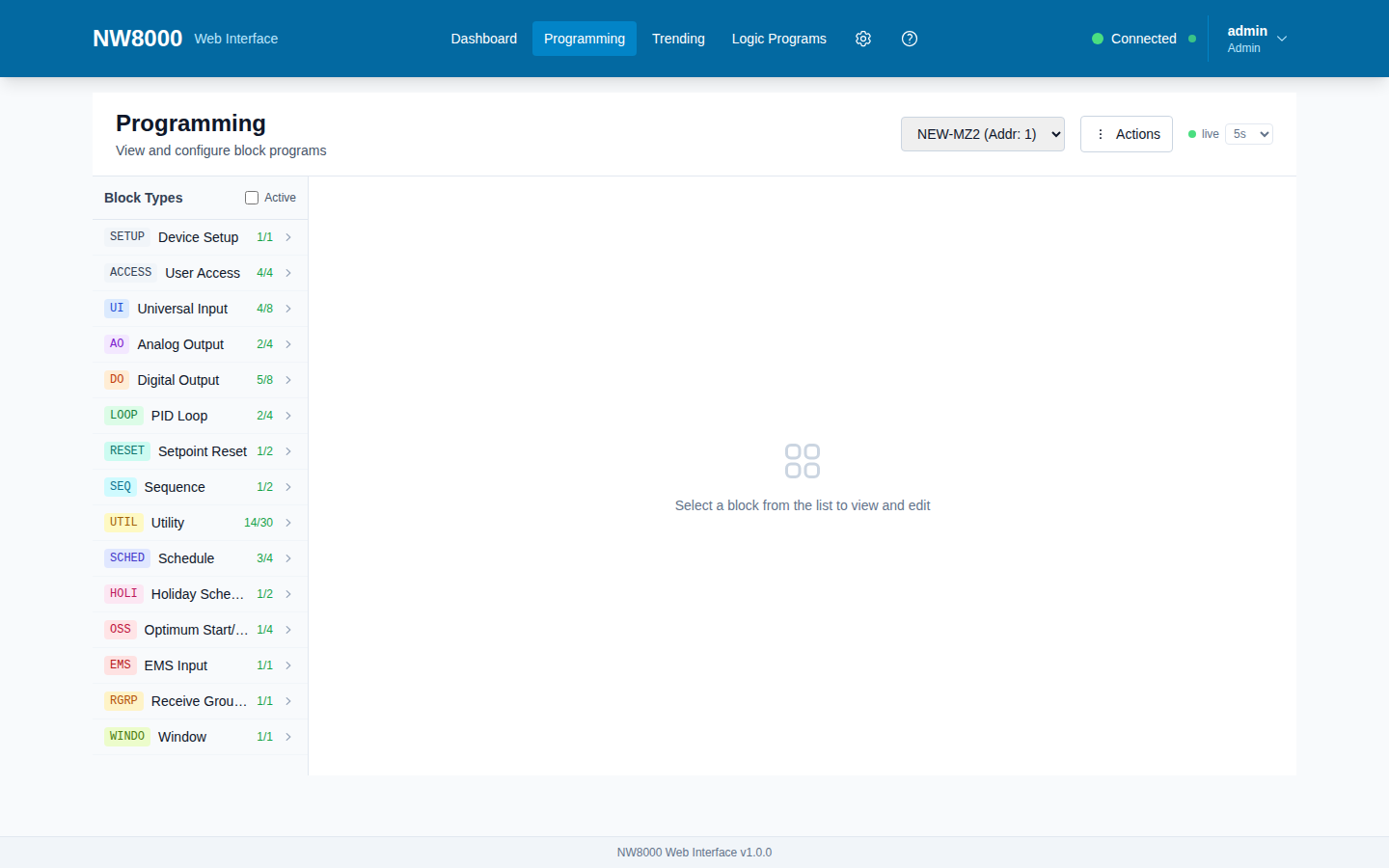Open the admin user menu chevron

(1282, 39)
